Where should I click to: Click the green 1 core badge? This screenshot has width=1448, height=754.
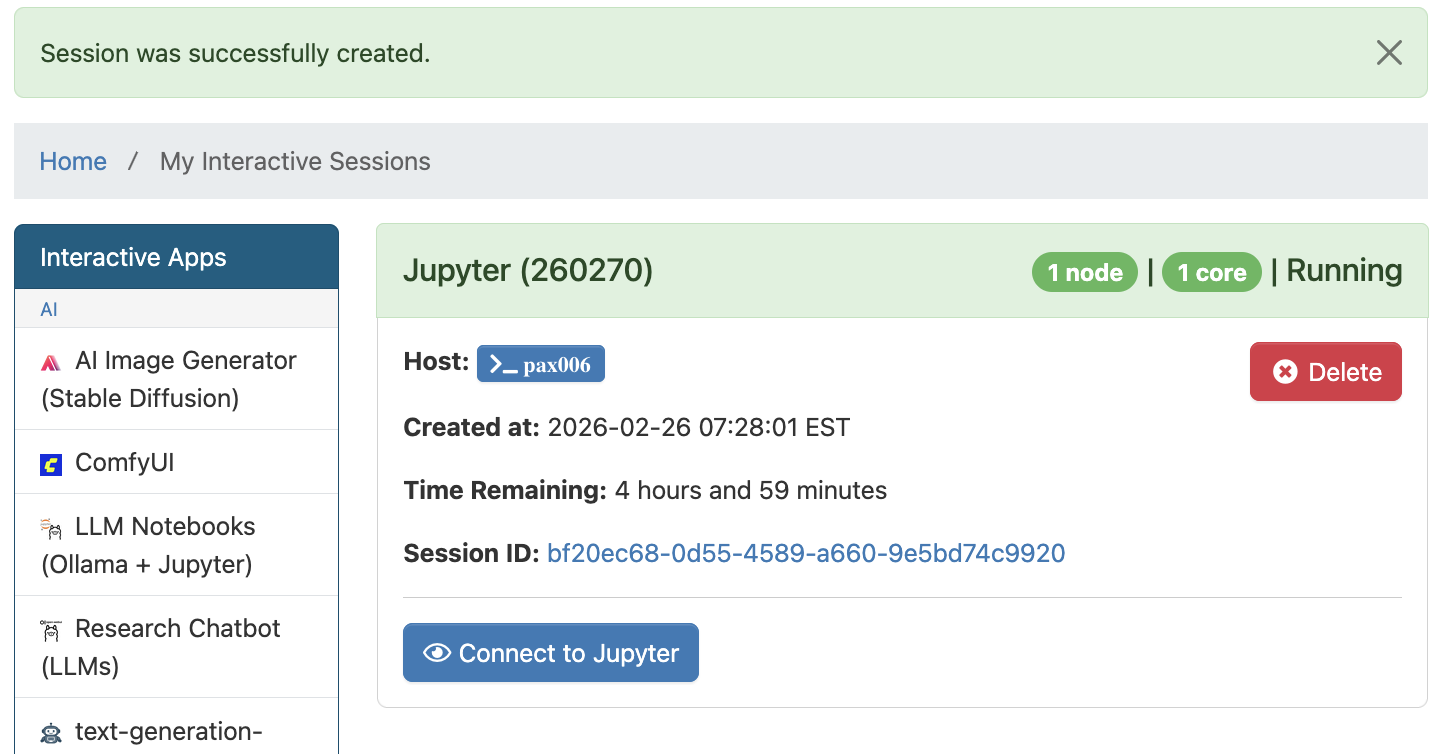coord(1211,271)
